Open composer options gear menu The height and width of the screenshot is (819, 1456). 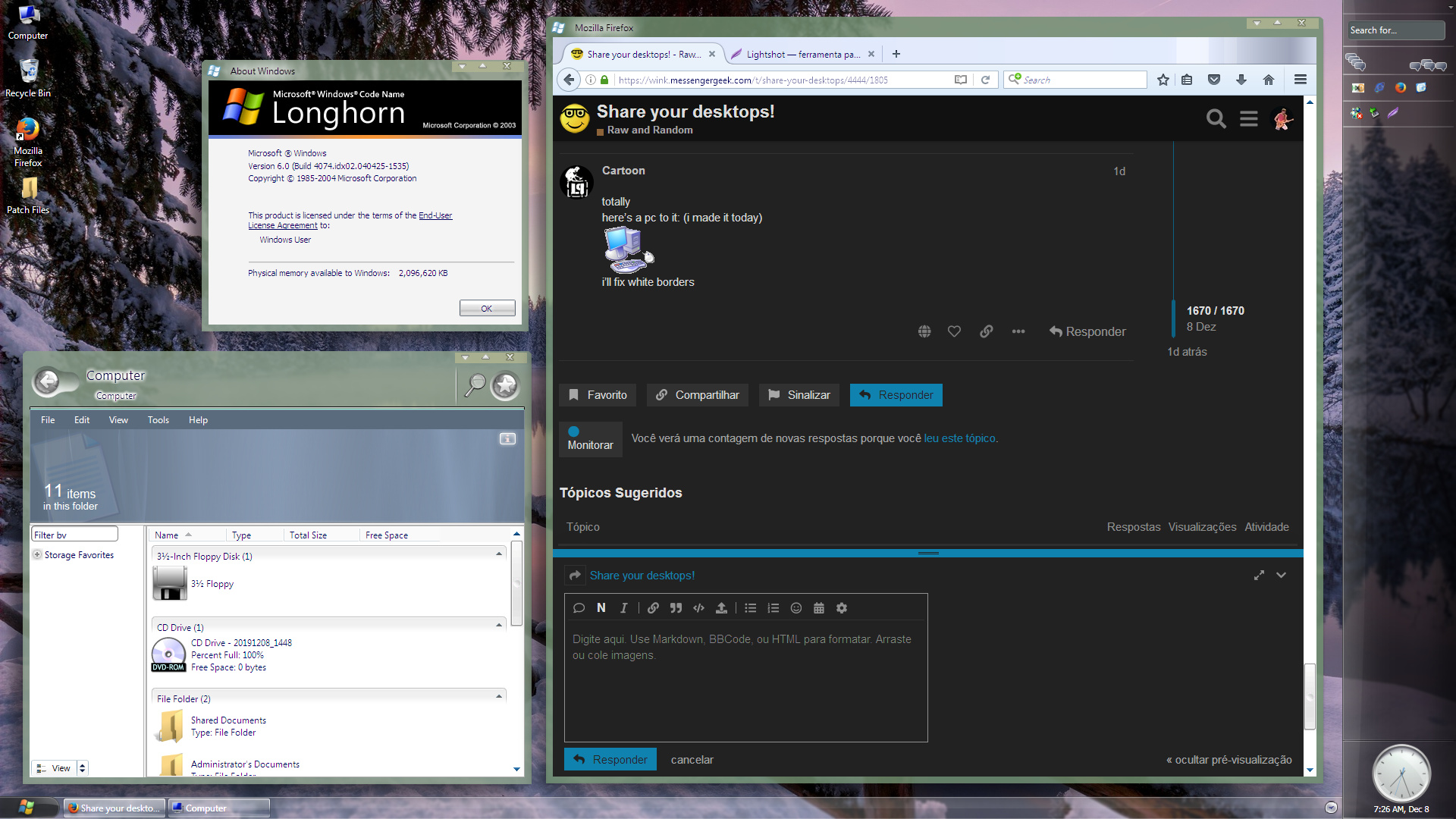tap(842, 608)
